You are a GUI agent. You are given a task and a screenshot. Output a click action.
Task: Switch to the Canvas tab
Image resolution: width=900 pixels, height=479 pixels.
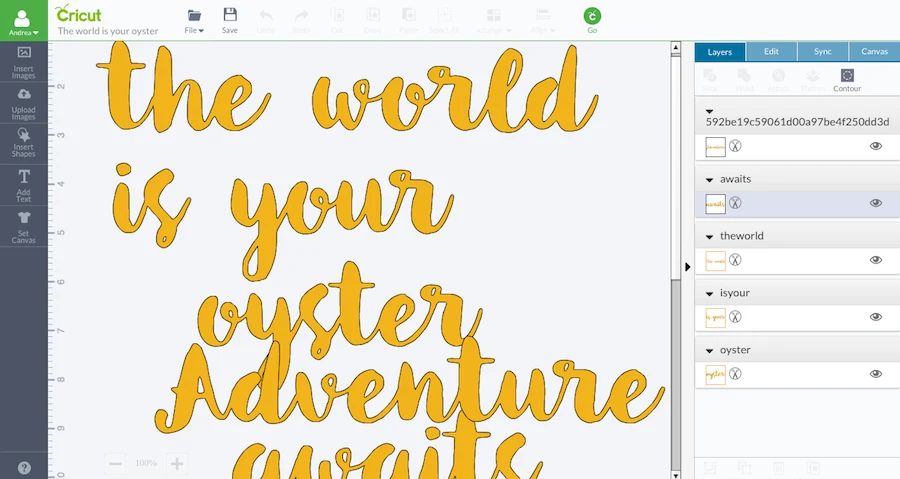click(x=874, y=52)
